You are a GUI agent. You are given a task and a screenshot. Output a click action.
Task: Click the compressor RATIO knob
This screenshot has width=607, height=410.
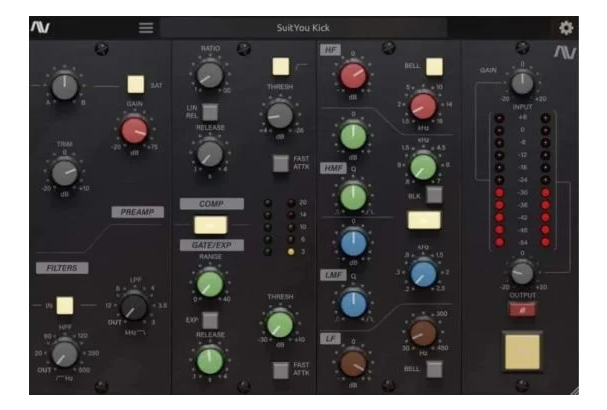click(210, 75)
